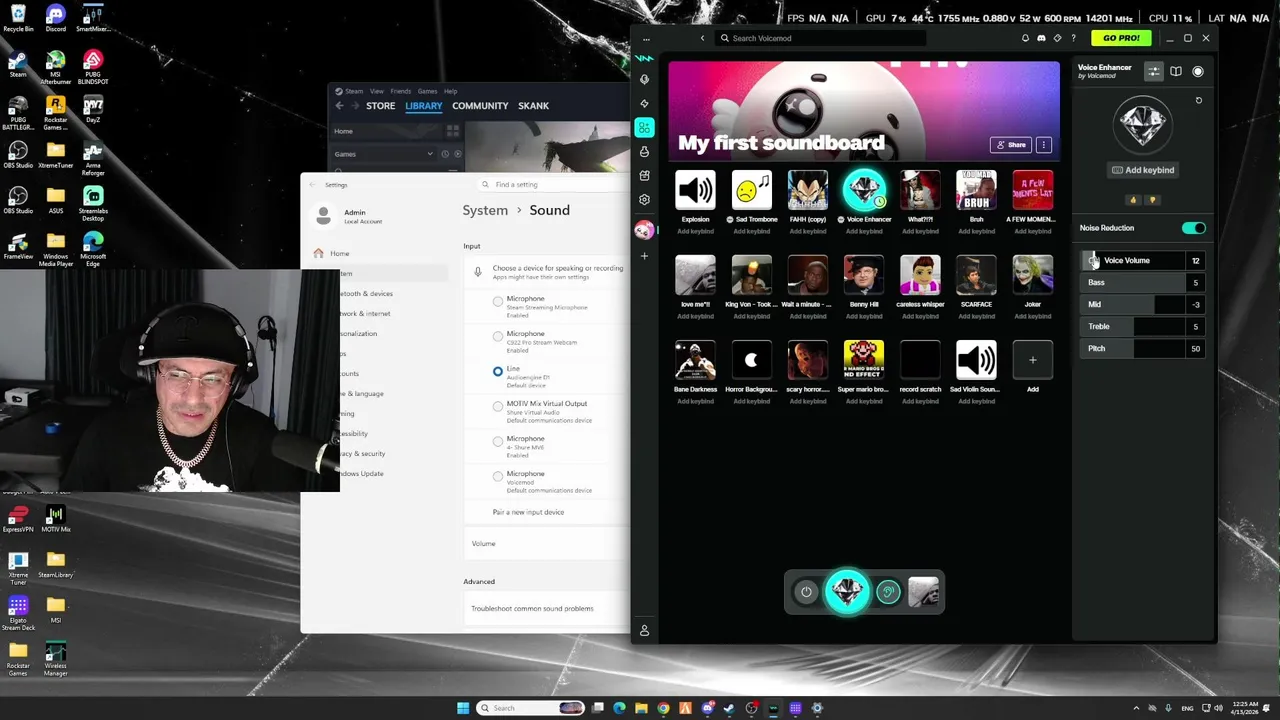Image resolution: width=1280 pixels, height=720 pixels.
Task: Open Windows Start menu
Action: pos(463,708)
